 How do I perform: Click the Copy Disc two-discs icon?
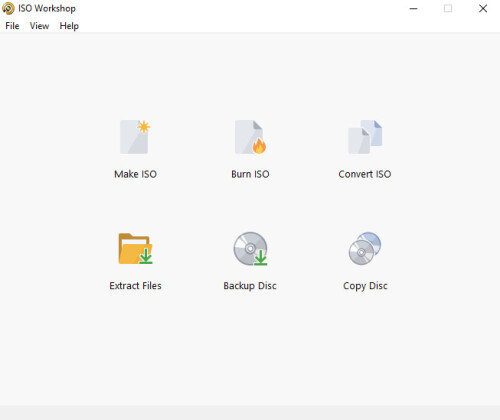pos(365,249)
